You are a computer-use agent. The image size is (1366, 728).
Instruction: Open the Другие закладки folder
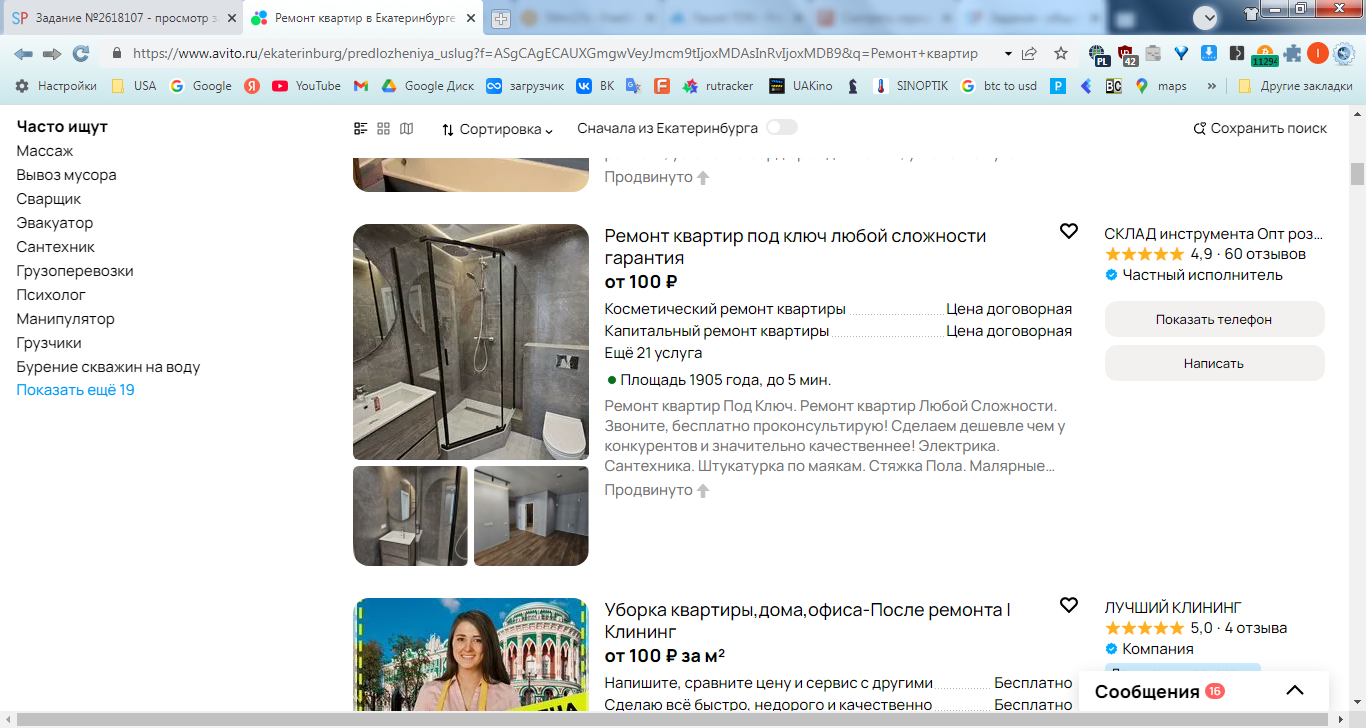tap(1295, 86)
